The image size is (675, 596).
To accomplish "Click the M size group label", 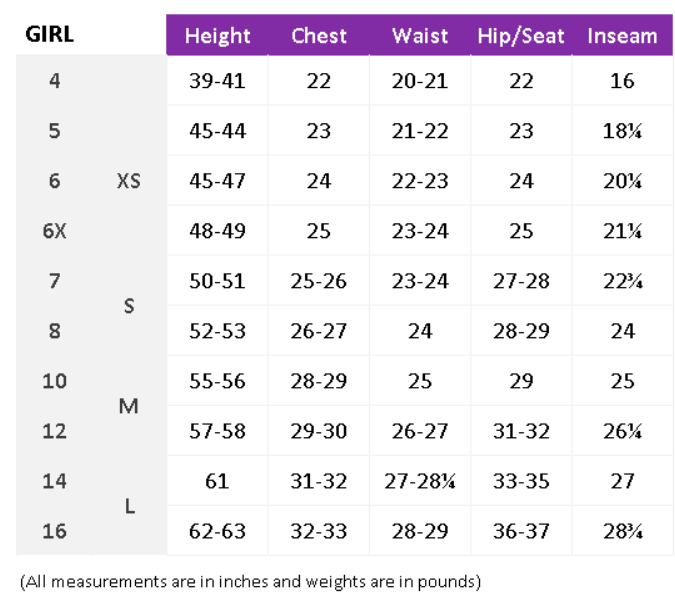I will point(128,406).
